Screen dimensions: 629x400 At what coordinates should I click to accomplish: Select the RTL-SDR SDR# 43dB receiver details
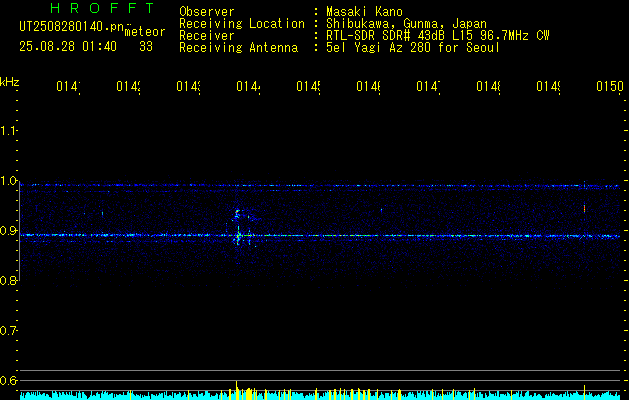438,36
